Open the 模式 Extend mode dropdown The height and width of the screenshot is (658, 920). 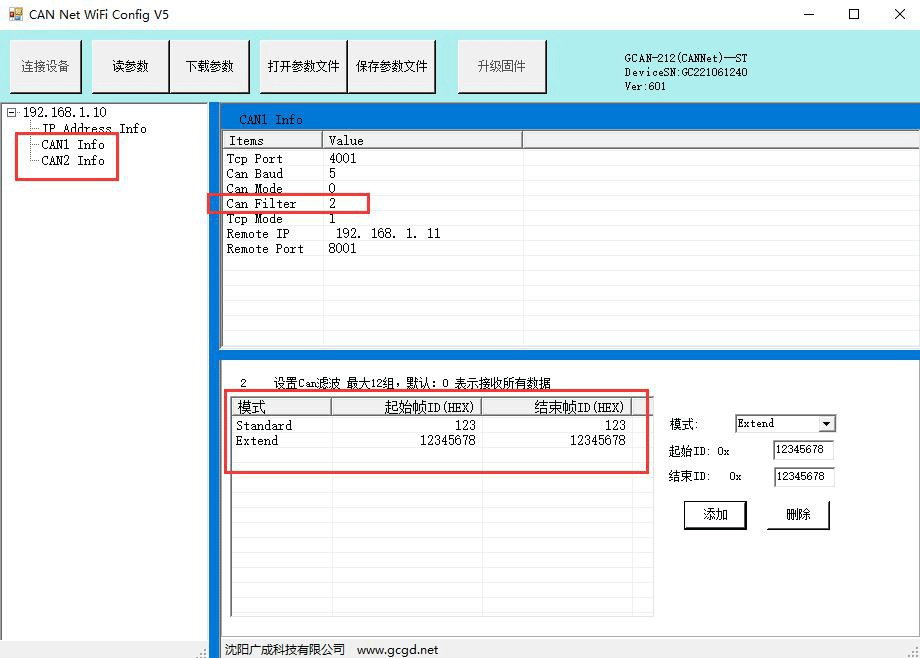(x=826, y=424)
